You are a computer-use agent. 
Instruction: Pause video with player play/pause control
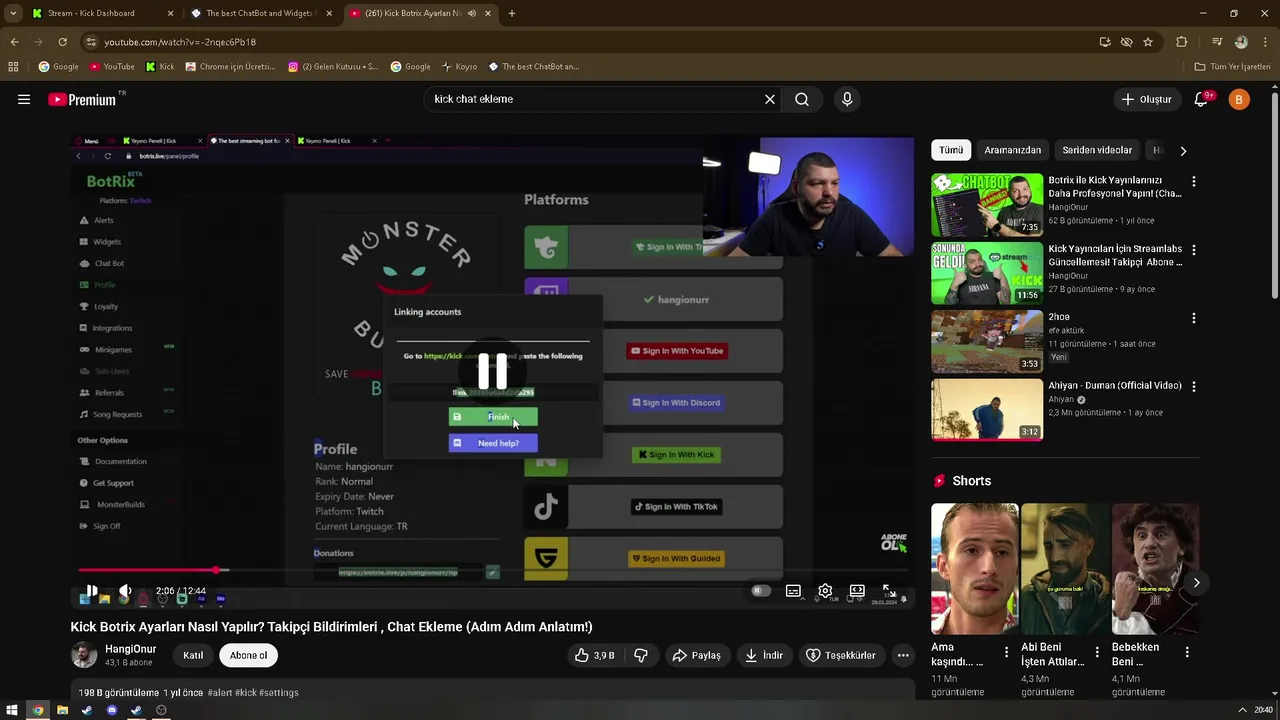pyautogui.click(x=91, y=591)
